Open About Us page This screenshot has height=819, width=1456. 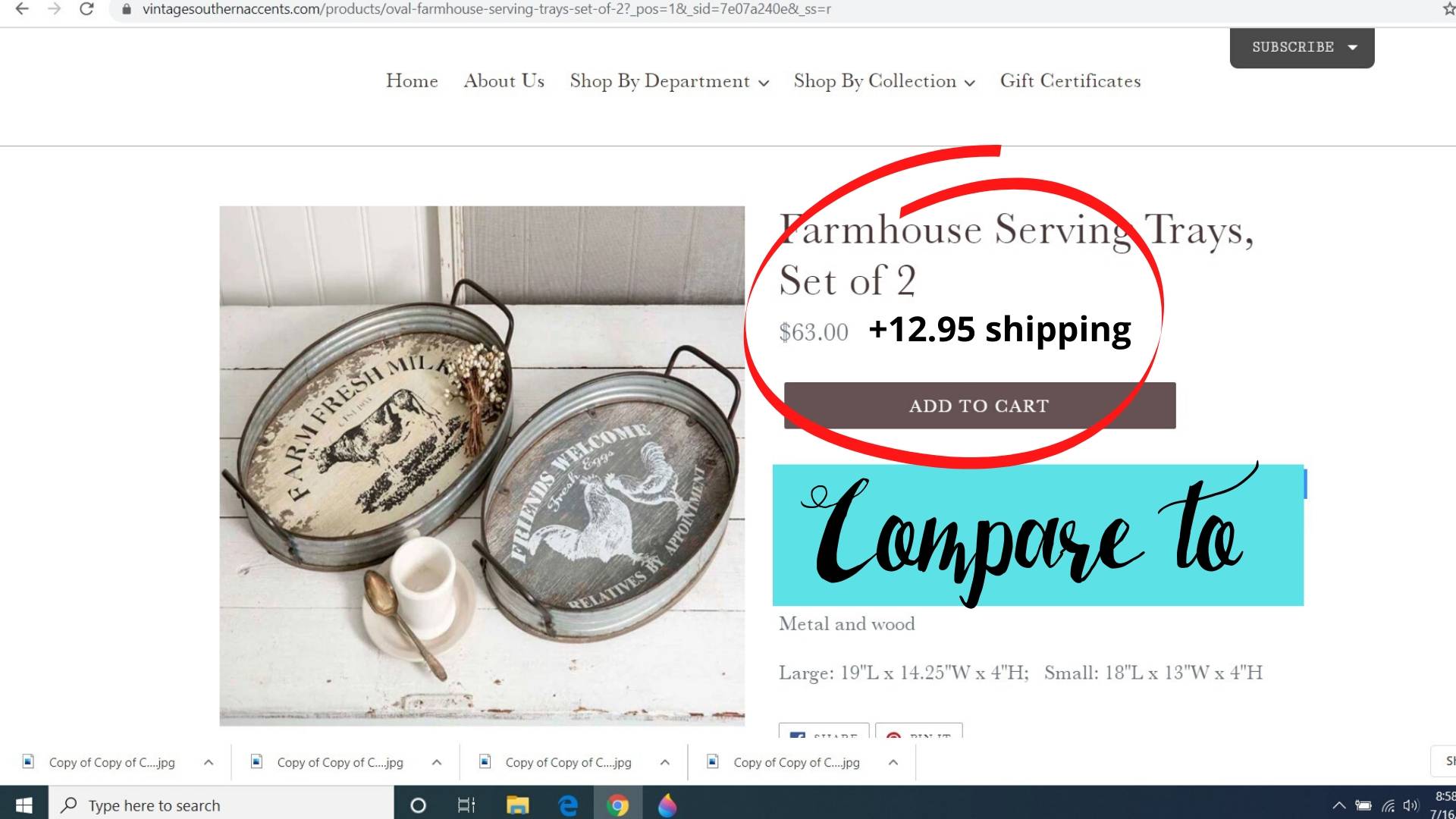504,81
